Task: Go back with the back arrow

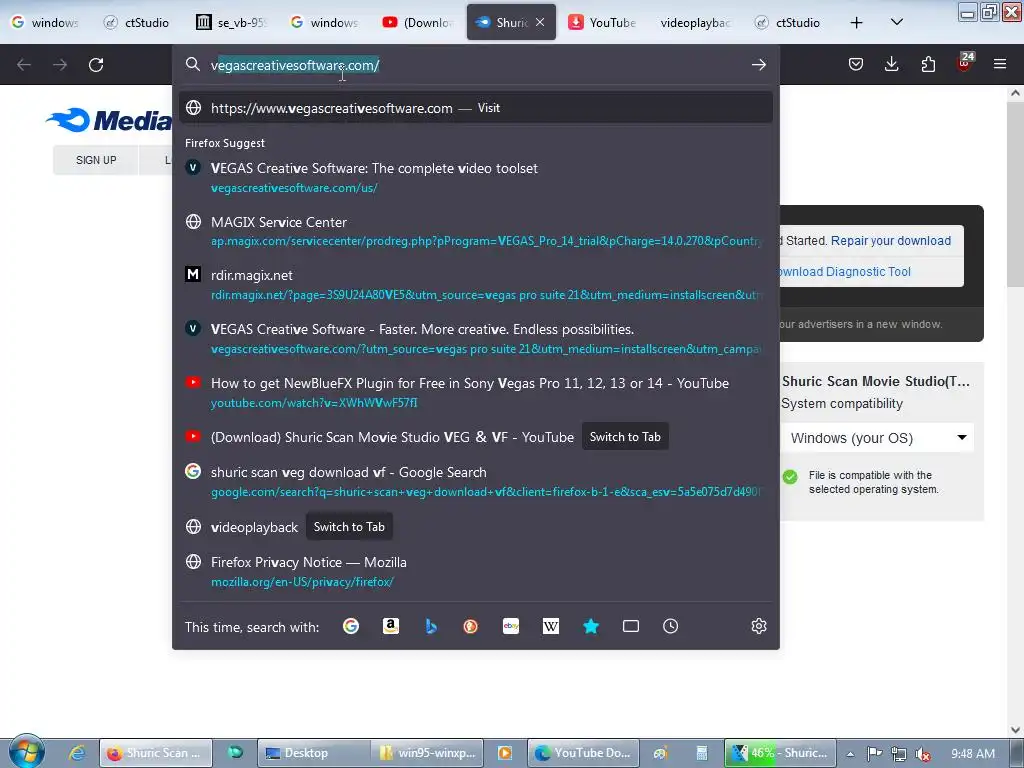Action: click(x=24, y=65)
